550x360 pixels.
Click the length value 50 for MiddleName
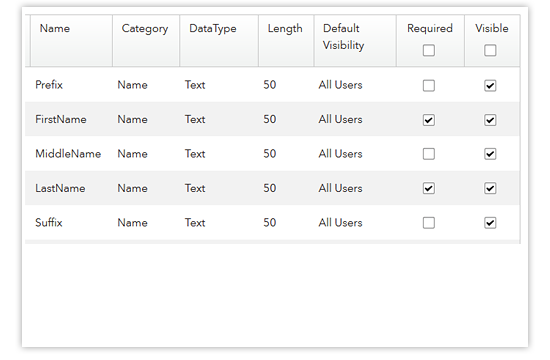click(270, 154)
